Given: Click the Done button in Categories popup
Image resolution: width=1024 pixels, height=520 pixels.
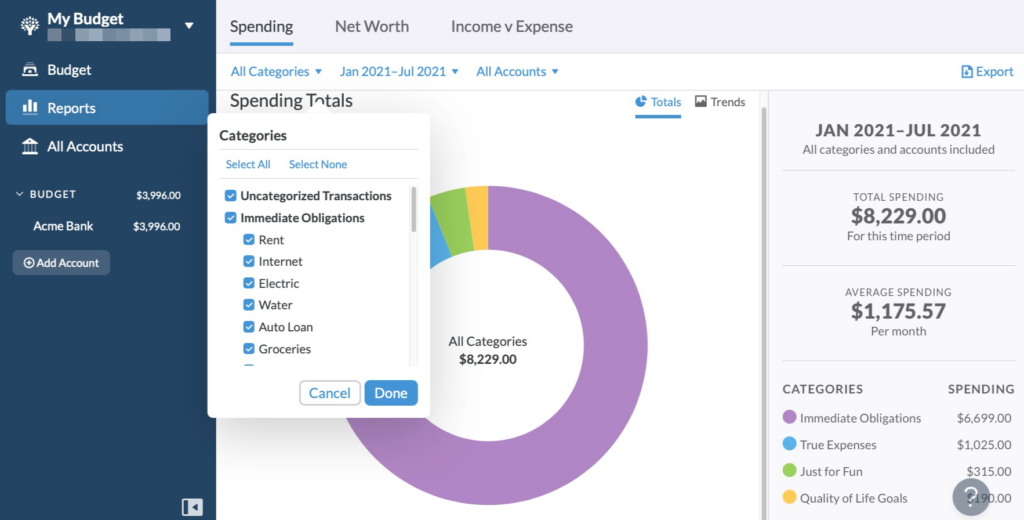Looking at the screenshot, I should tap(391, 393).
